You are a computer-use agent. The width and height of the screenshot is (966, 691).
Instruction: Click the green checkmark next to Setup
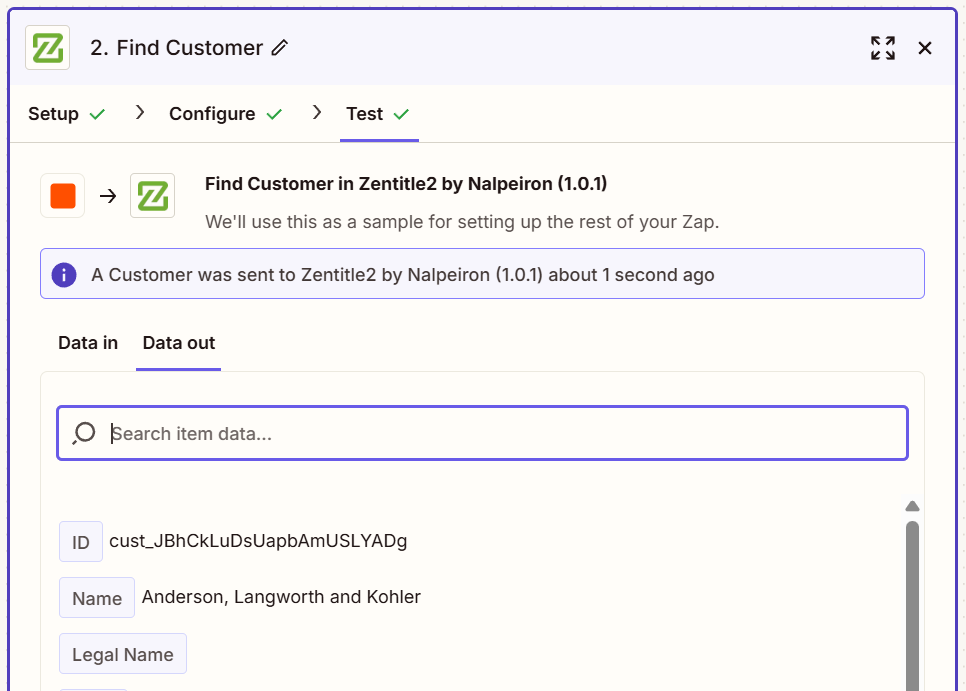click(97, 115)
